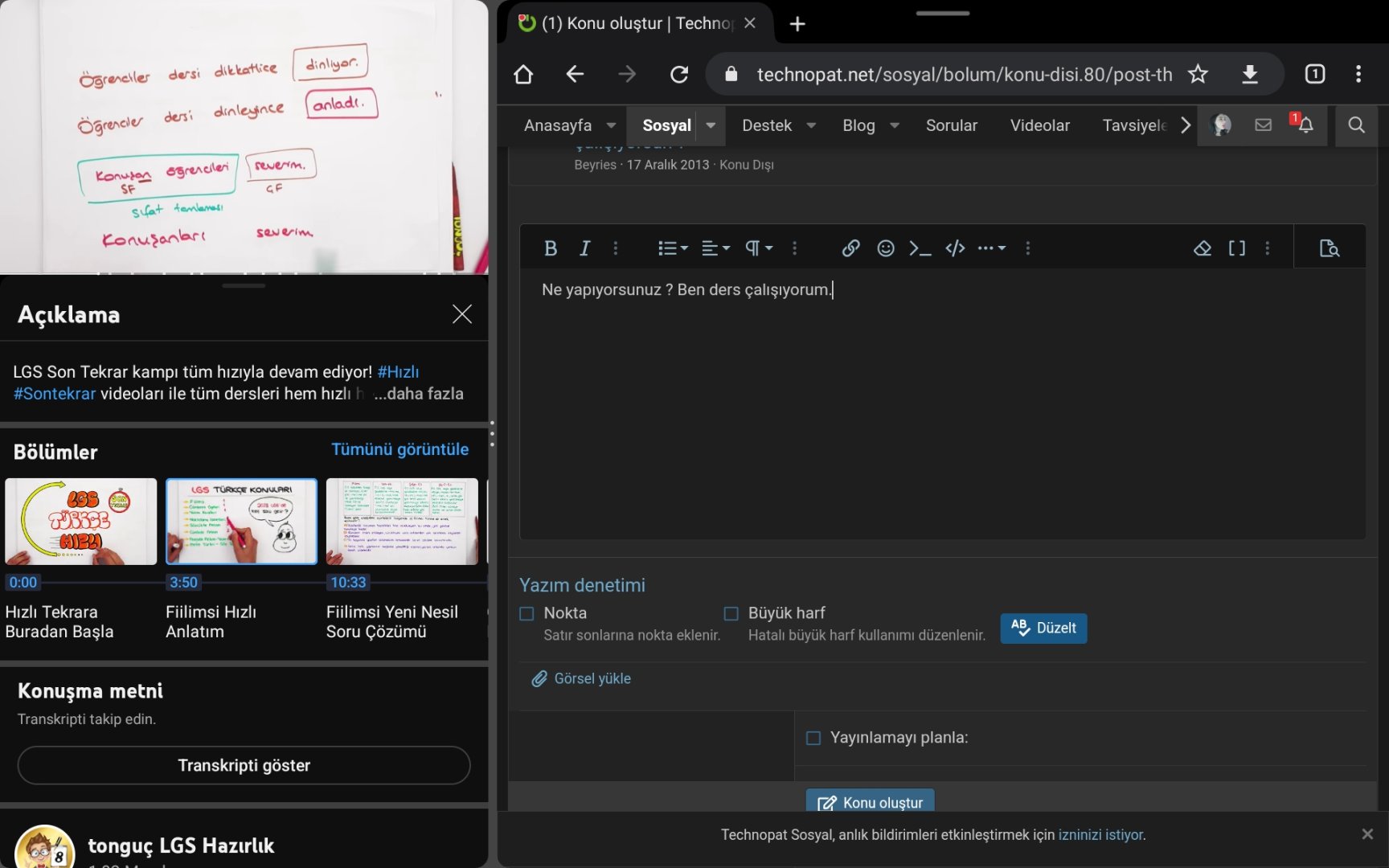This screenshot has width=1389, height=868.
Task: Open more editor options beside BB code toggle
Action: [1268, 248]
